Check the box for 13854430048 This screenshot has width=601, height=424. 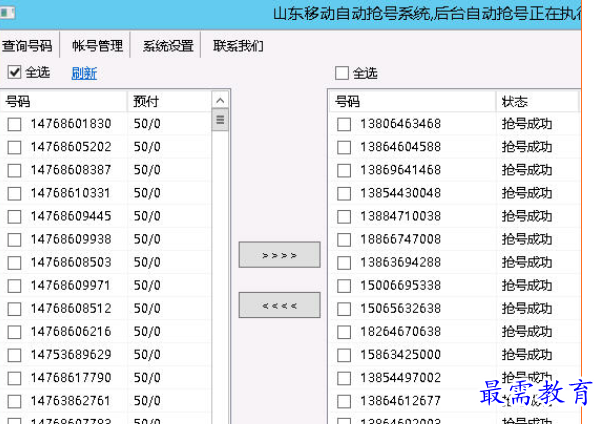pyautogui.click(x=344, y=193)
